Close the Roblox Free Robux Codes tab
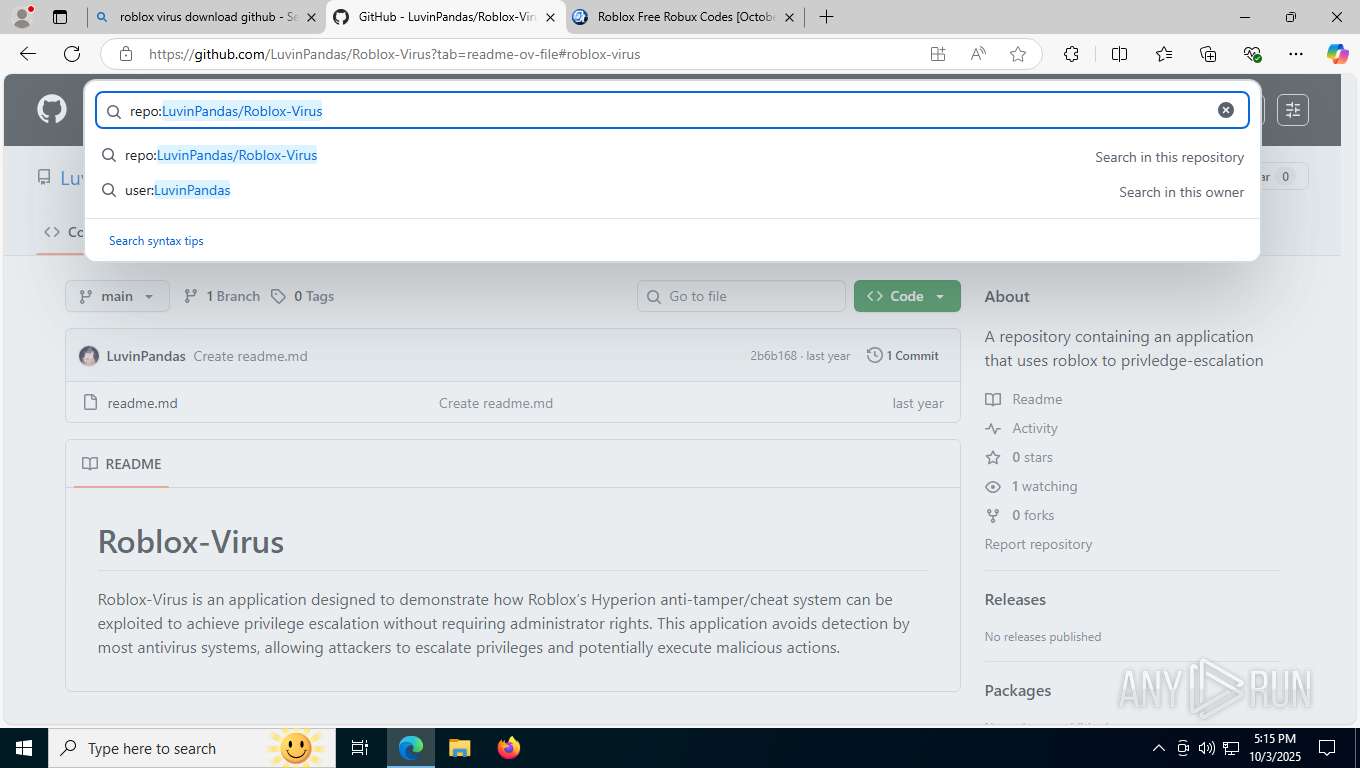The height and width of the screenshot is (768, 1360). (790, 17)
